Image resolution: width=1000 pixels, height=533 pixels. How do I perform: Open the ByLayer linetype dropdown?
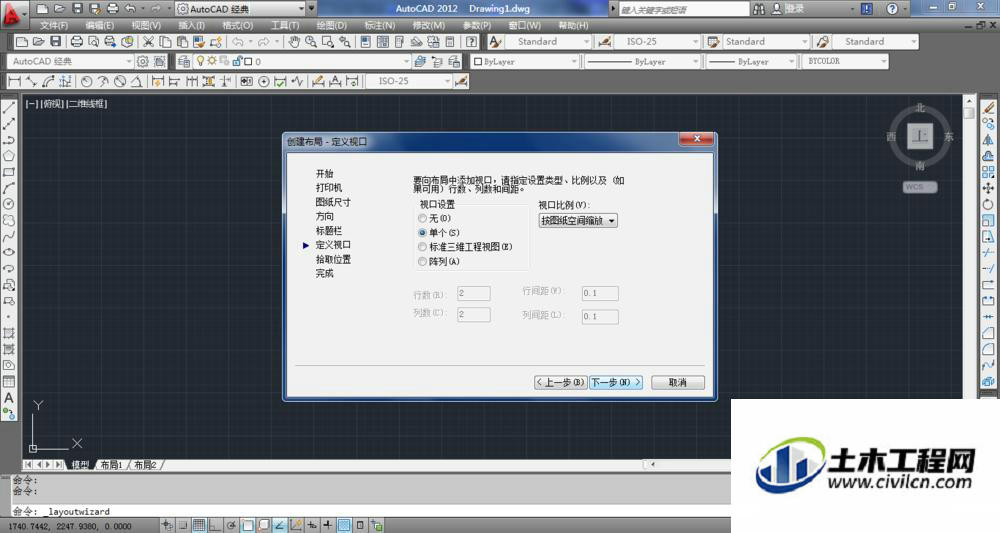tap(642, 62)
